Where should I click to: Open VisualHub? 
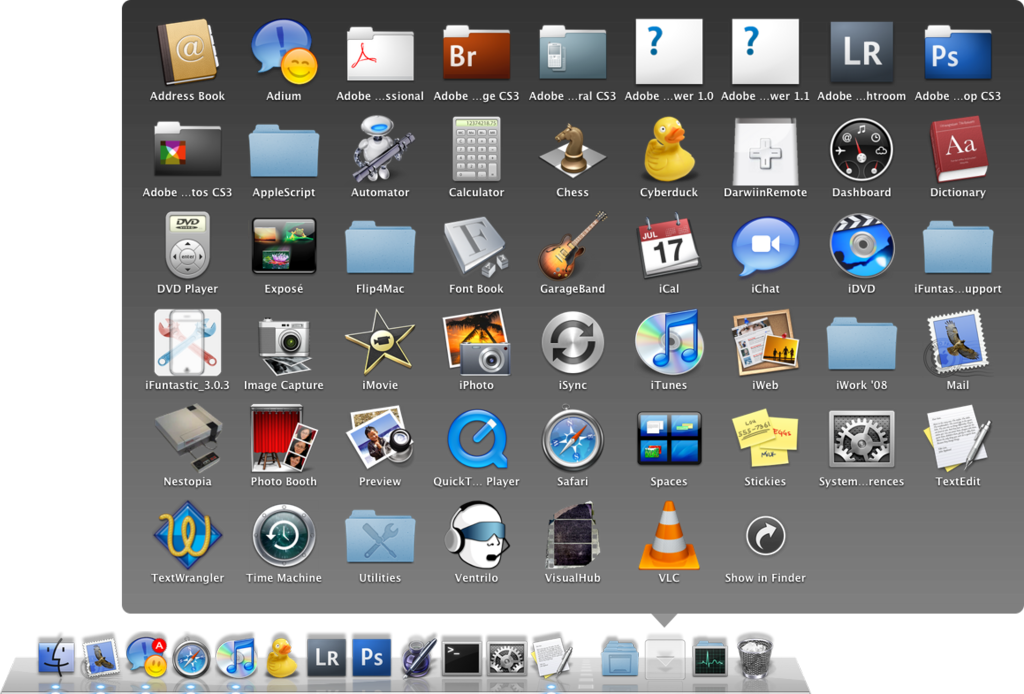(573, 535)
